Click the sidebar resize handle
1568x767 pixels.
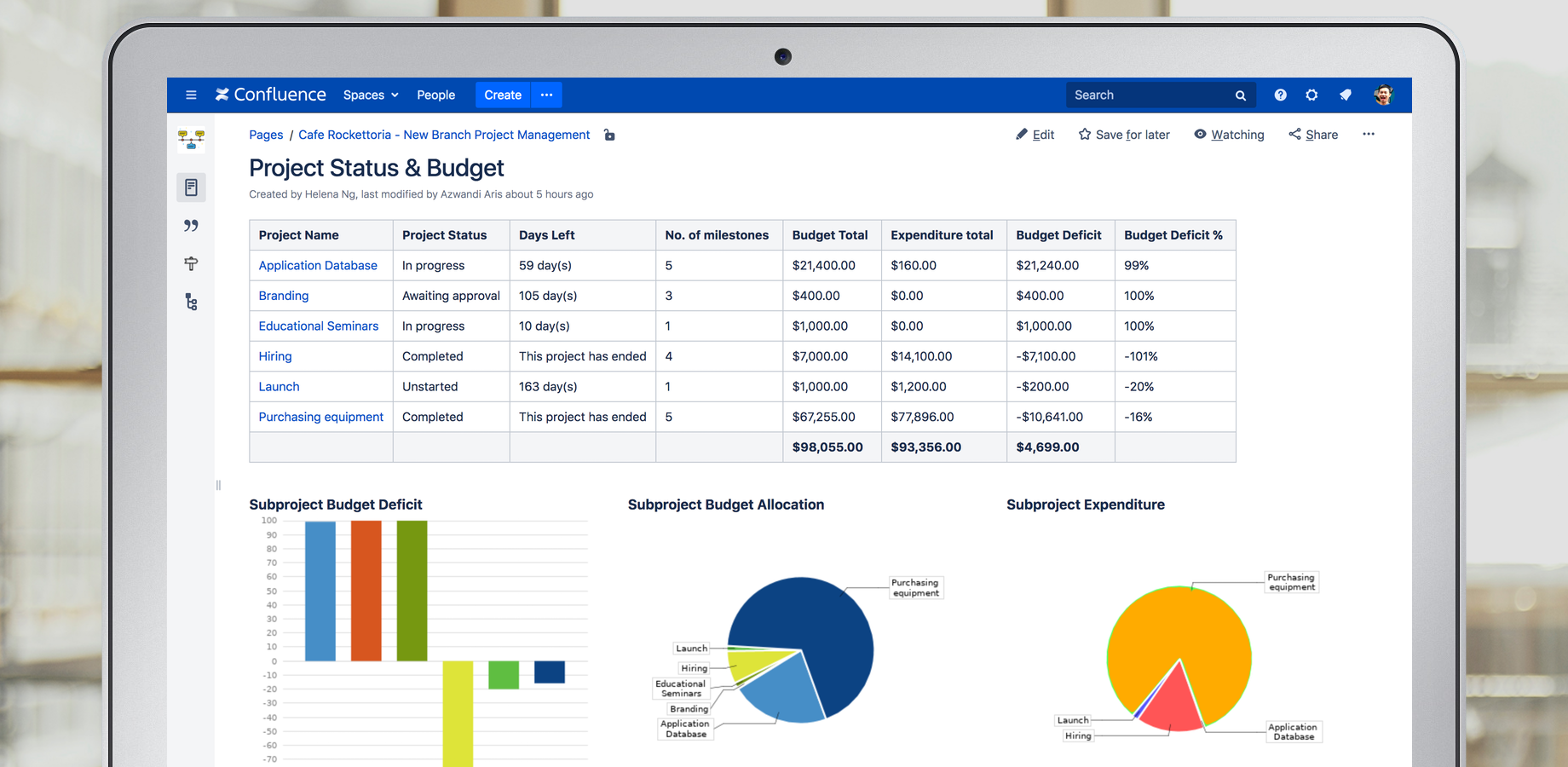[x=218, y=485]
